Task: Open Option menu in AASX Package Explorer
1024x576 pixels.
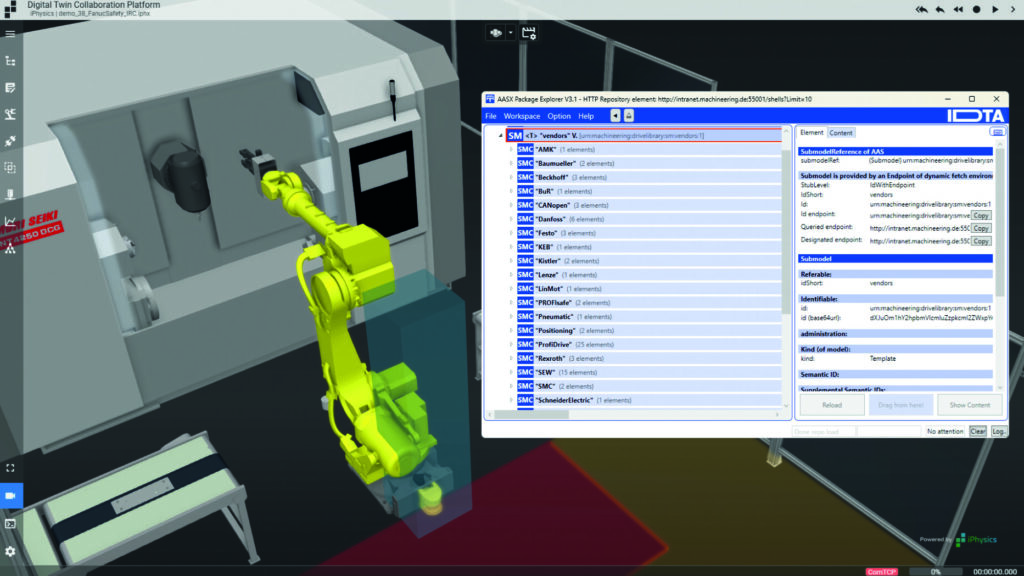Action: (559, 116)
